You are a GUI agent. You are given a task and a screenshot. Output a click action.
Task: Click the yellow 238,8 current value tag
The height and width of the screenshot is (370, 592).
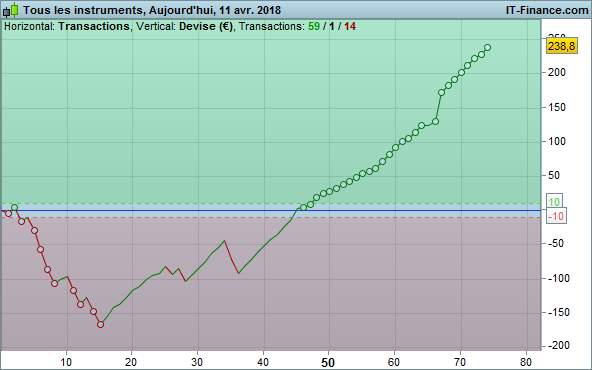coord(562,46)
